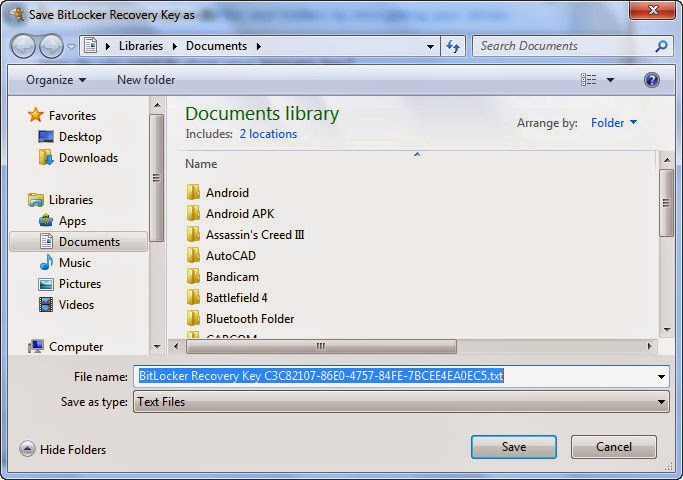Expand arrow after Documents in address bar
Image resolution: width=683 pixels, height=480 pixels.
pyautogui.click(x=259, y=46)
